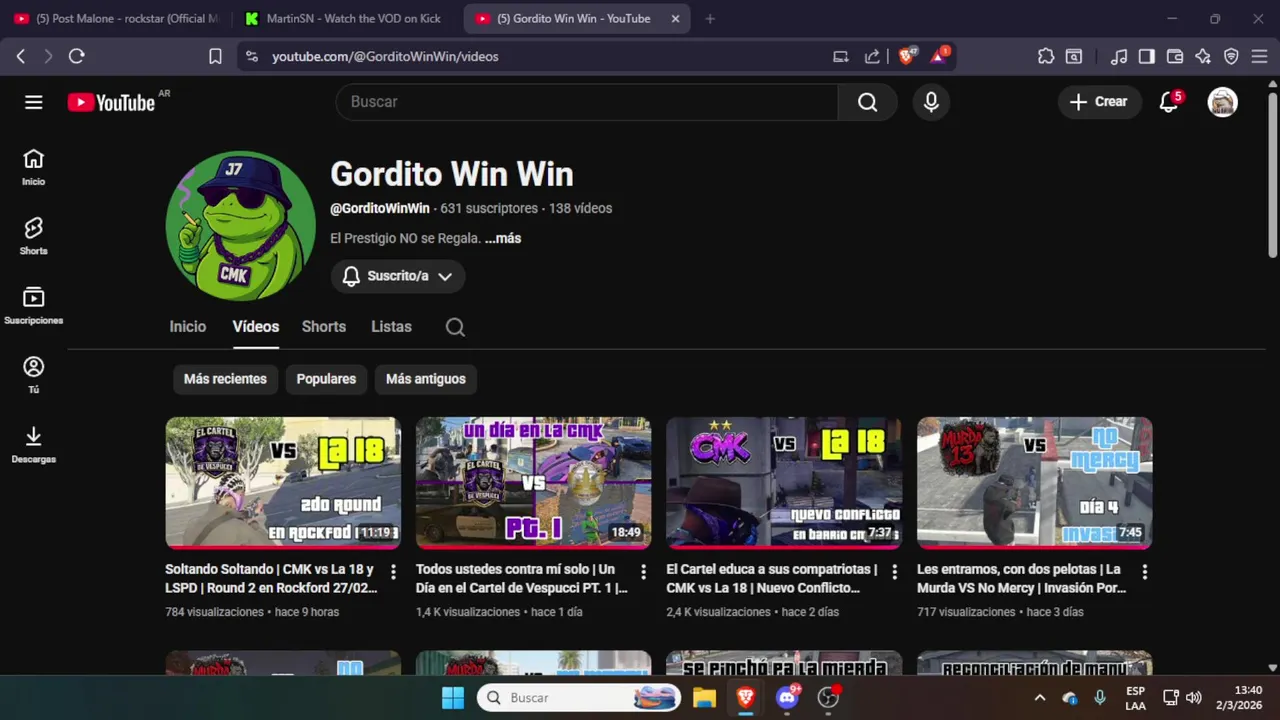
Task: Open options for El Cartel educa video
Action: [894, 572]
